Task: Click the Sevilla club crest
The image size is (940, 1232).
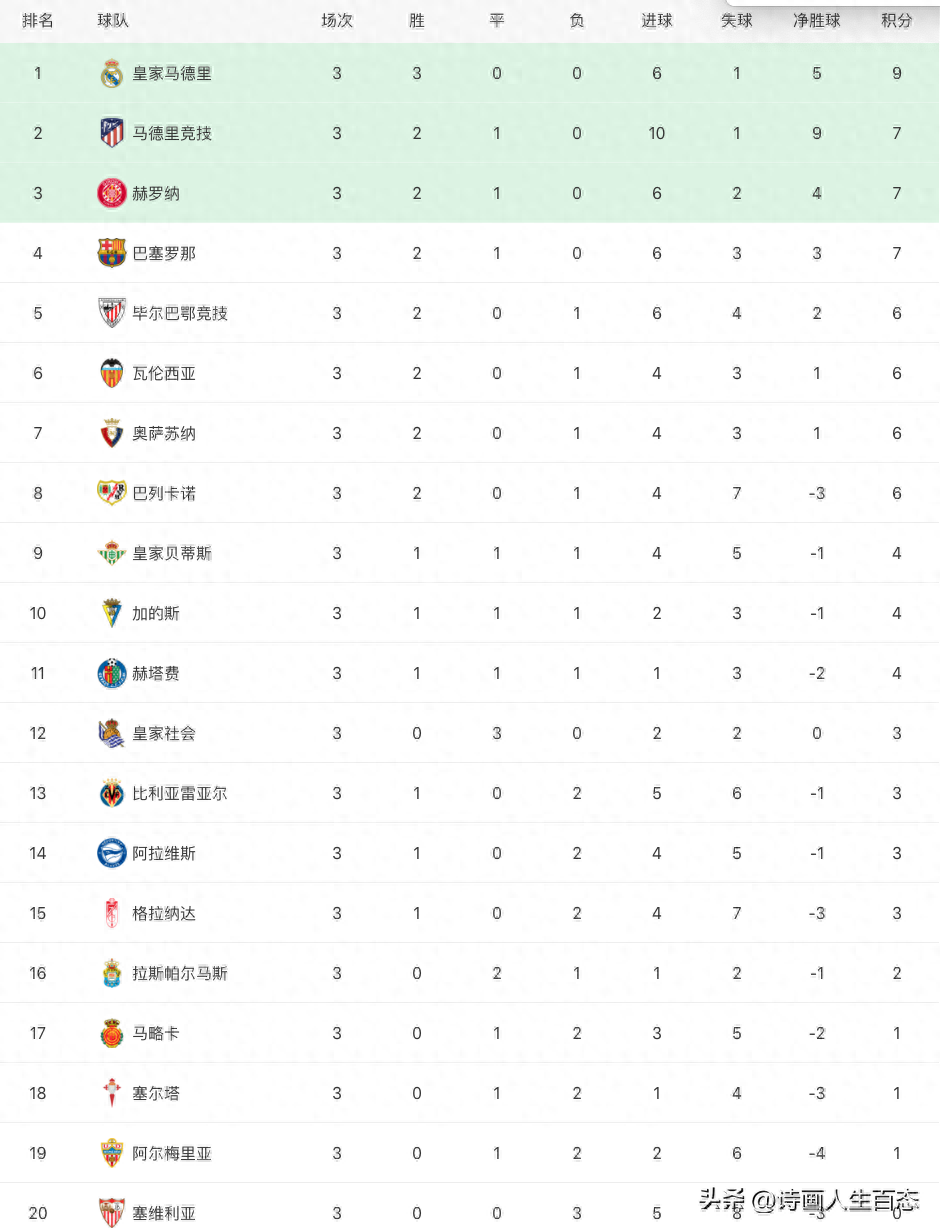Action: point(112,1213)
